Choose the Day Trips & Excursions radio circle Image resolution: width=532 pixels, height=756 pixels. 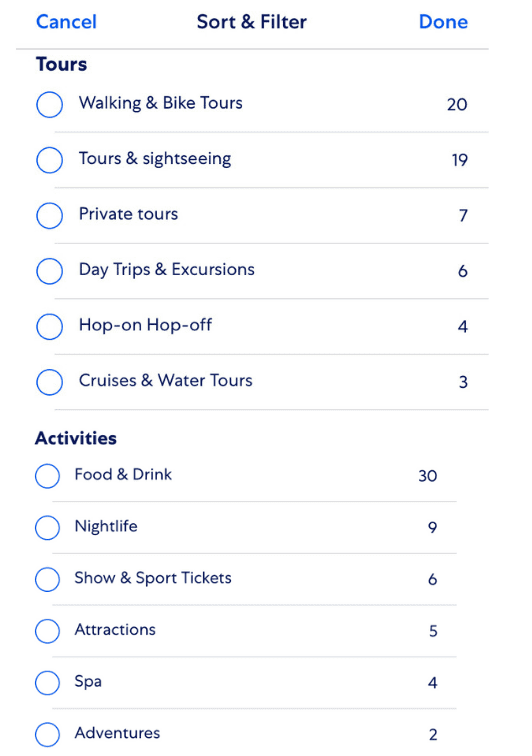coord(49,271)
